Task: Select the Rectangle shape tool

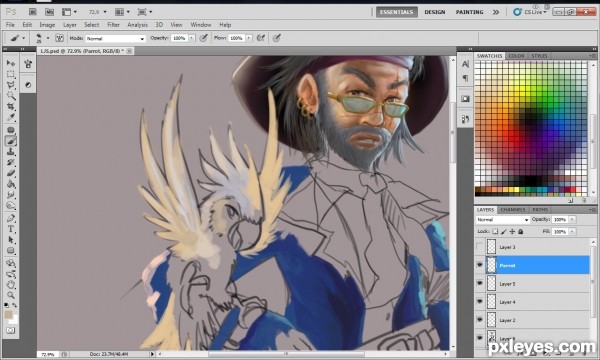Action: [x=11, y=251]
